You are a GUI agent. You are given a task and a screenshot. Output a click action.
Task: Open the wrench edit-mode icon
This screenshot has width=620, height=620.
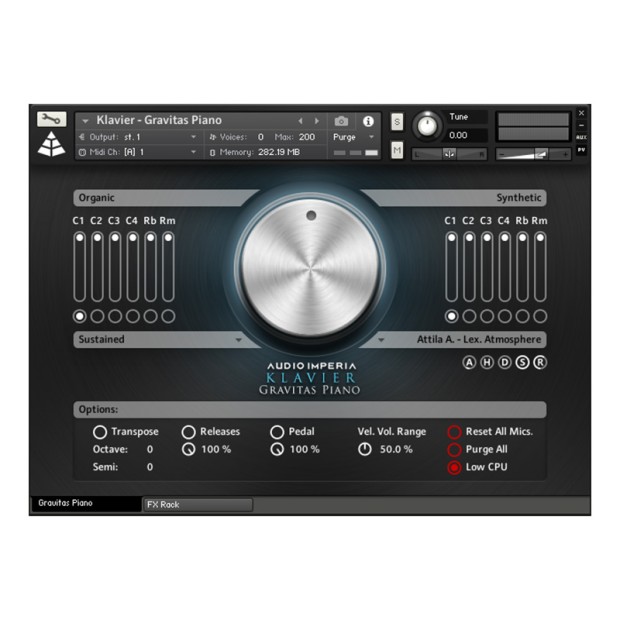(x=51, y=119)
